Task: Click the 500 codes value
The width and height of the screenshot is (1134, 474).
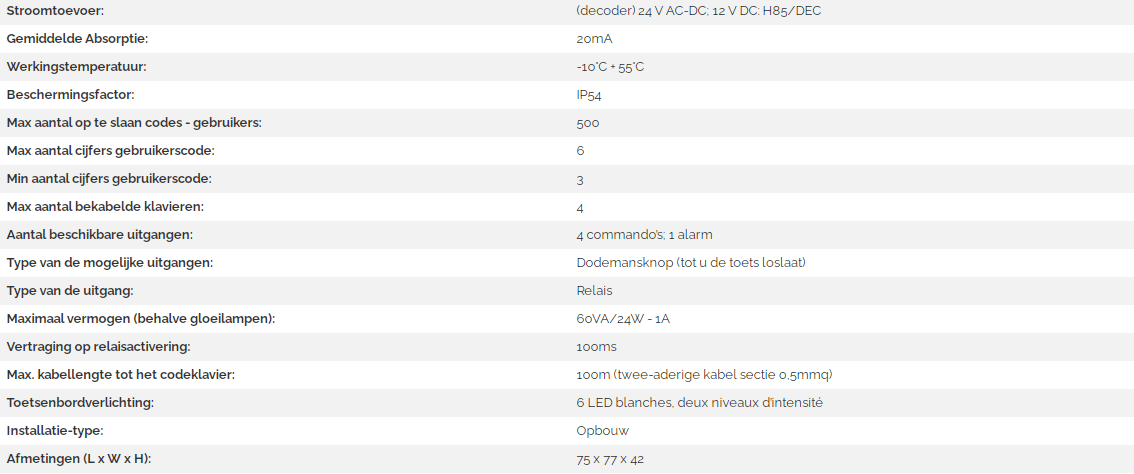Action: 588,123
